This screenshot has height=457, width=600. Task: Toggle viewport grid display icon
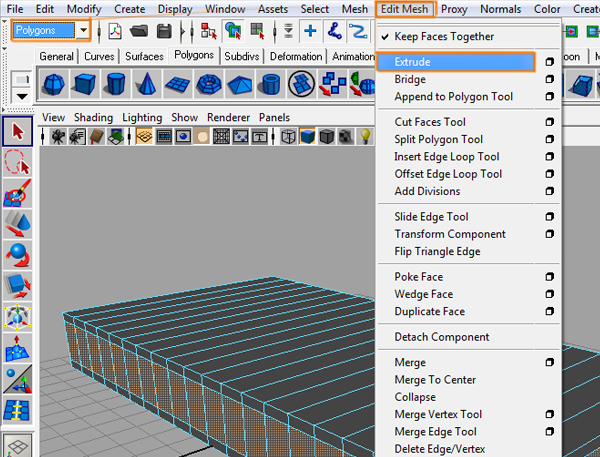pyautogui.click(x=144, y=137)
